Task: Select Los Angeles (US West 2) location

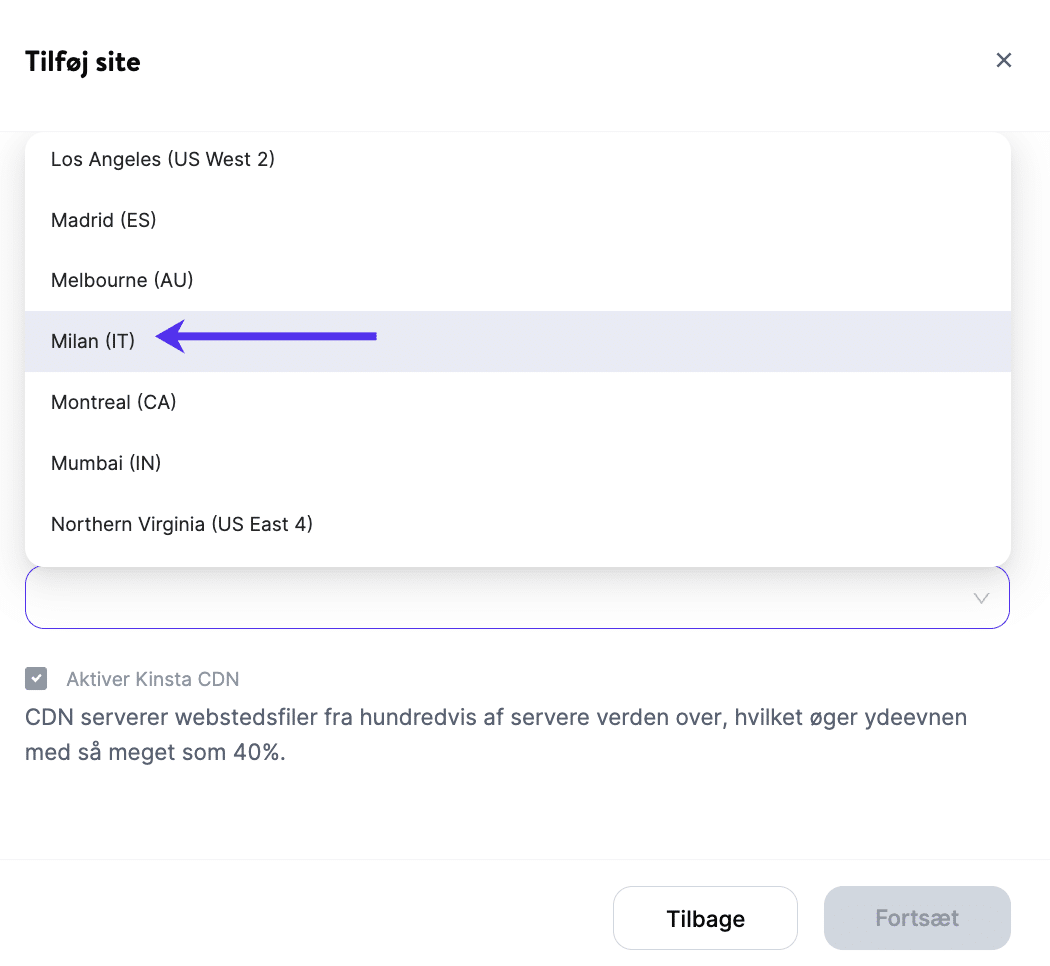Action: (x=163, y=159)
